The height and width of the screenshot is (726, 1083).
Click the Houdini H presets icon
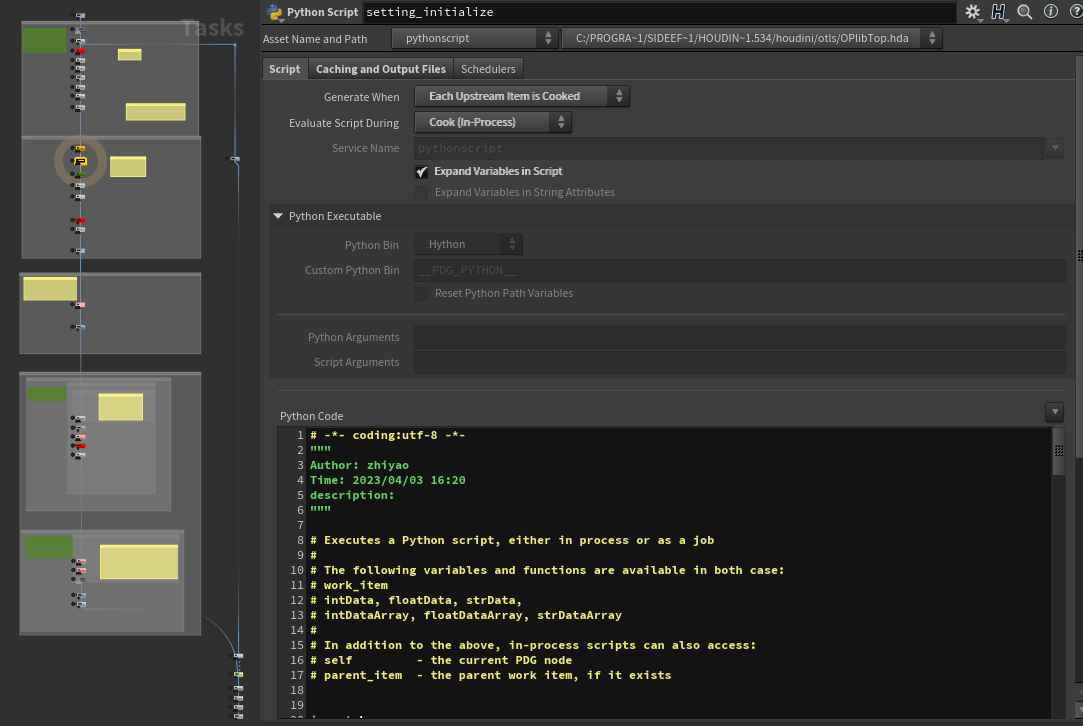[x=999, y=12]
